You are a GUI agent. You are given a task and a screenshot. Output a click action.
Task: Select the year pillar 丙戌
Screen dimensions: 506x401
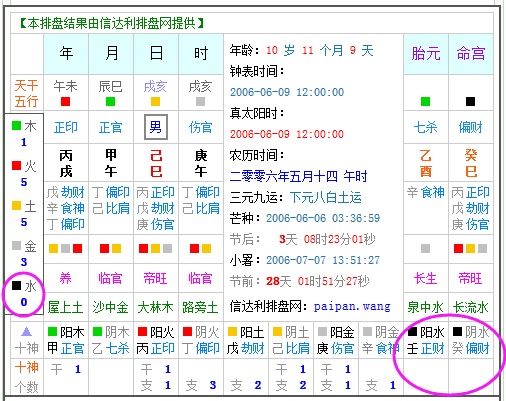66,163
